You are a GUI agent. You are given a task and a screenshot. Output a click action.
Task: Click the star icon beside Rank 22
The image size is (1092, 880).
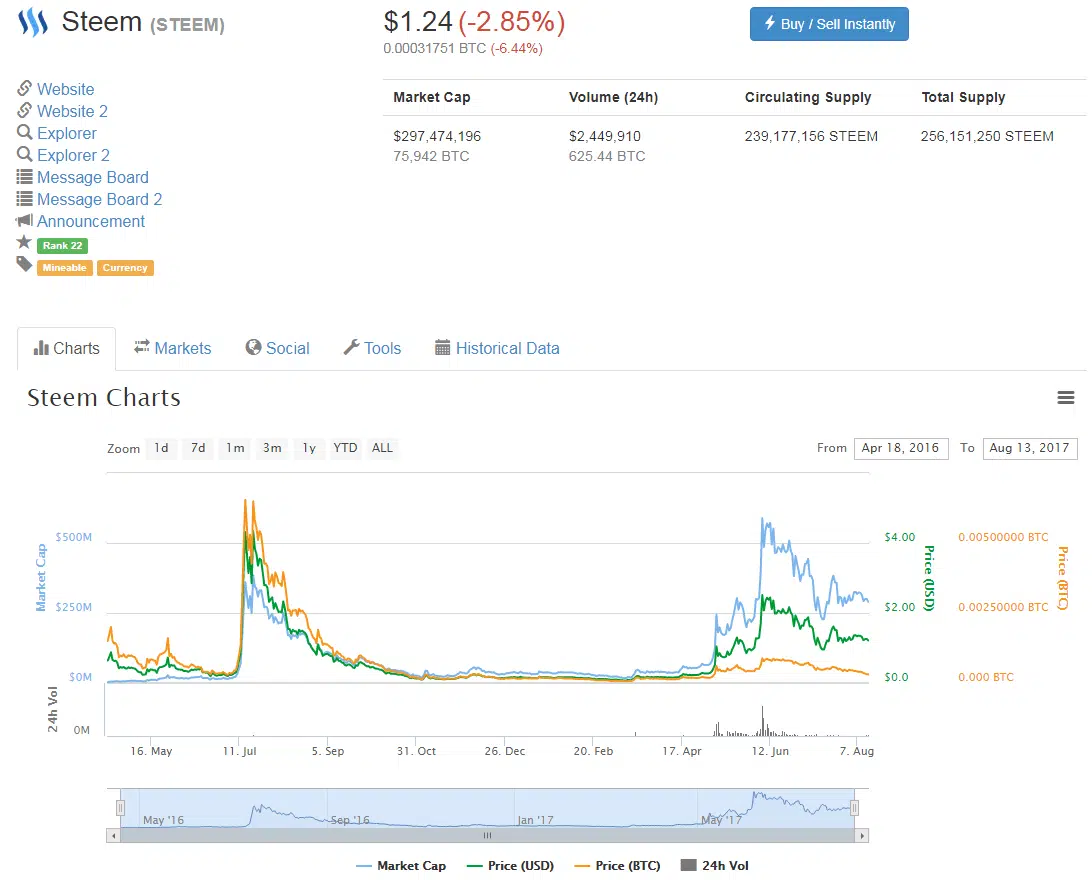tap(24, 242)
